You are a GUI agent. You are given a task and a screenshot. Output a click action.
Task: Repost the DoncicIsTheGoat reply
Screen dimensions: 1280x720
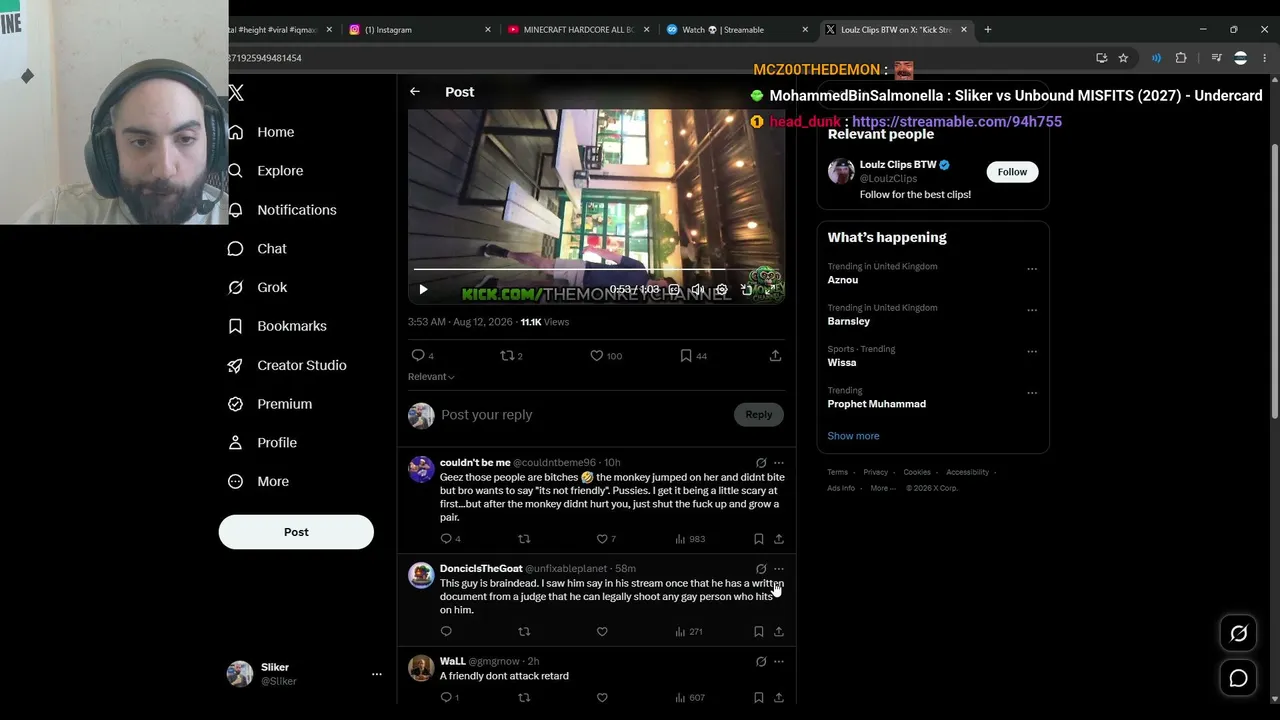pyautogui.click(x=524, y=632)
